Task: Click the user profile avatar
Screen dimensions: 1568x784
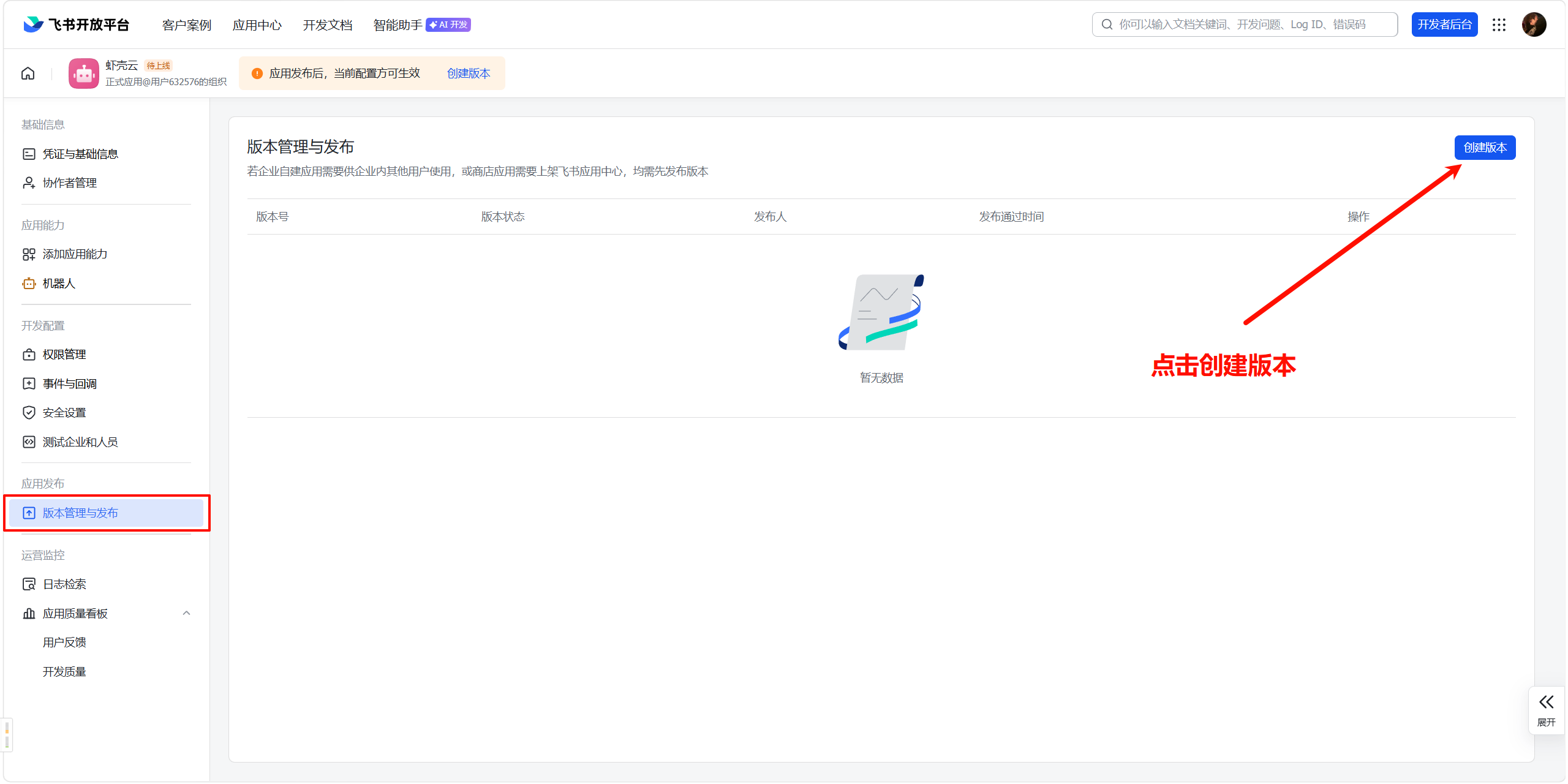Action: click(1534, 24)
